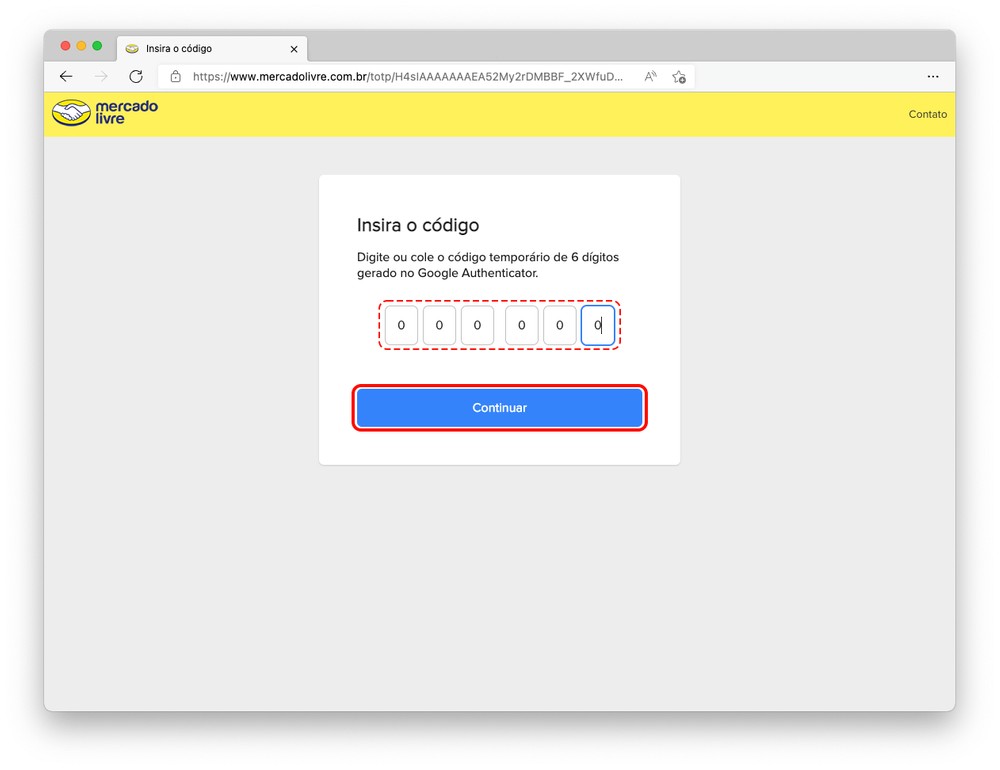The image size is (1000, 770).
Task: Click the third digit code box
Action: (477, 325)
